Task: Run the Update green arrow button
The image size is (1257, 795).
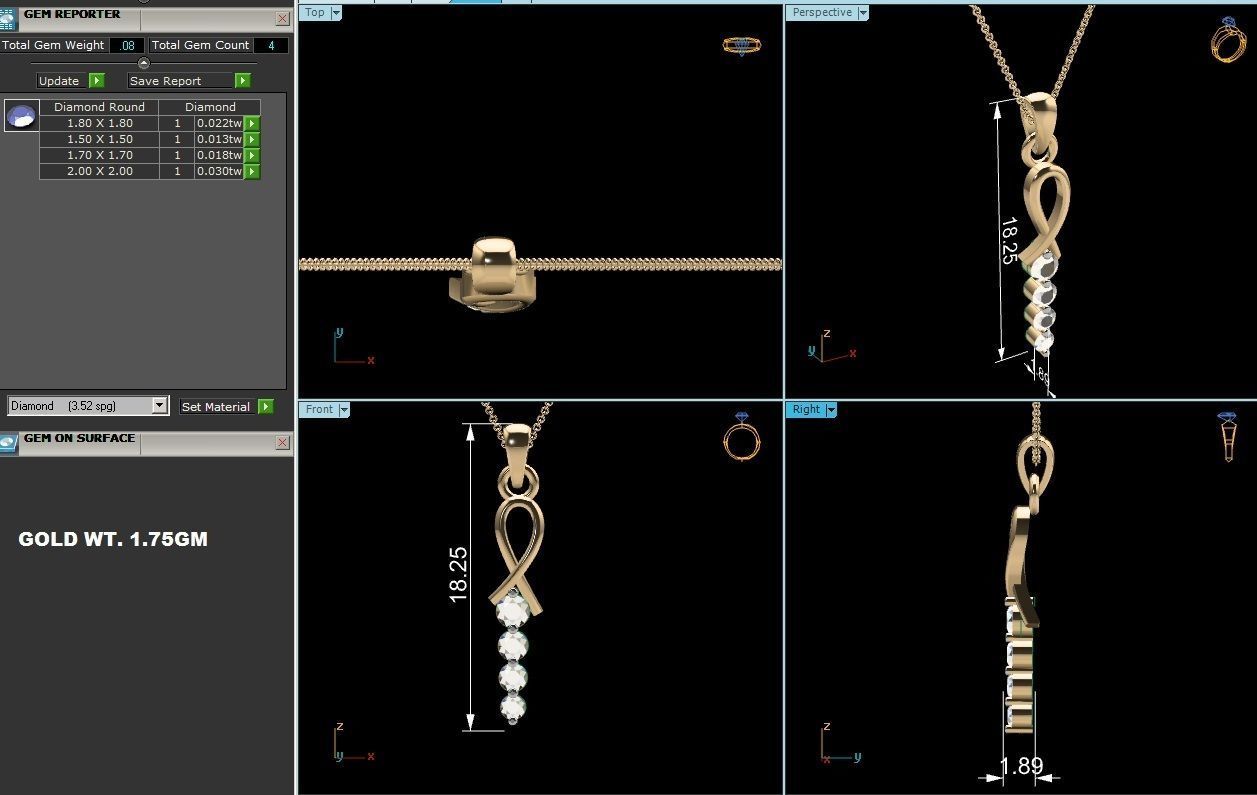Action: tap(96, 81)
